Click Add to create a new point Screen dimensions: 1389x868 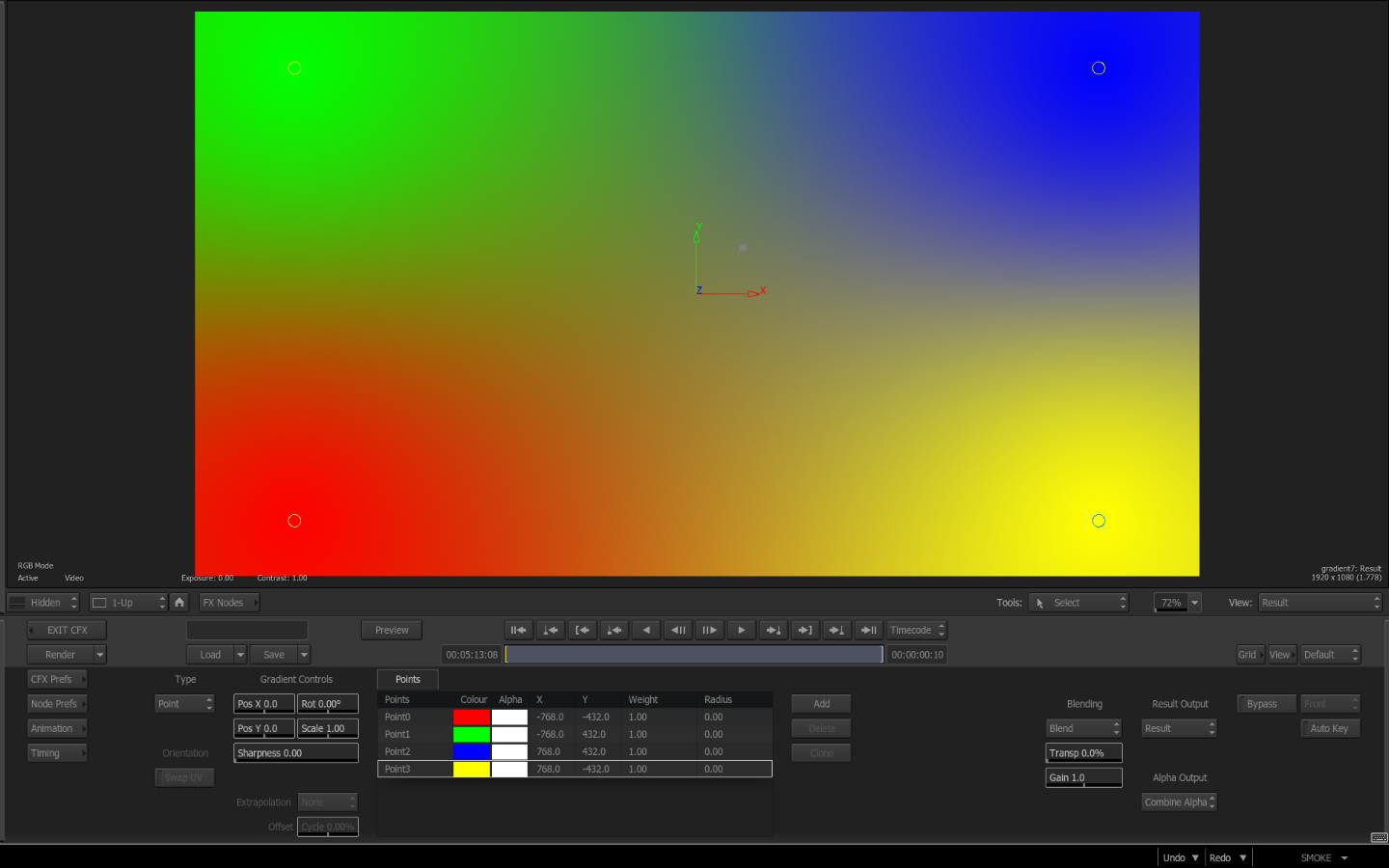(821, 704)
